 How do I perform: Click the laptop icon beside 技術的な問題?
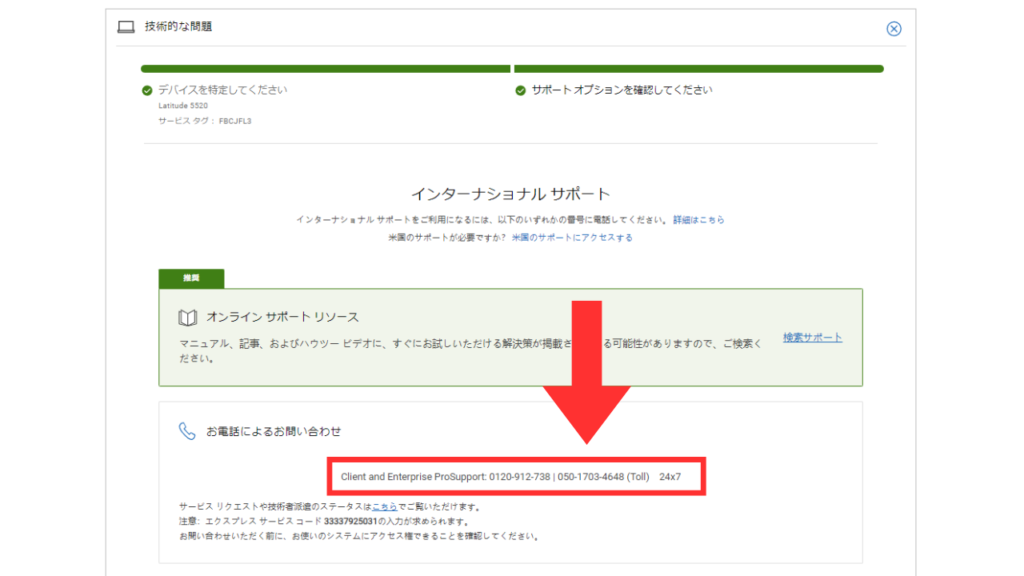[126, 27]
